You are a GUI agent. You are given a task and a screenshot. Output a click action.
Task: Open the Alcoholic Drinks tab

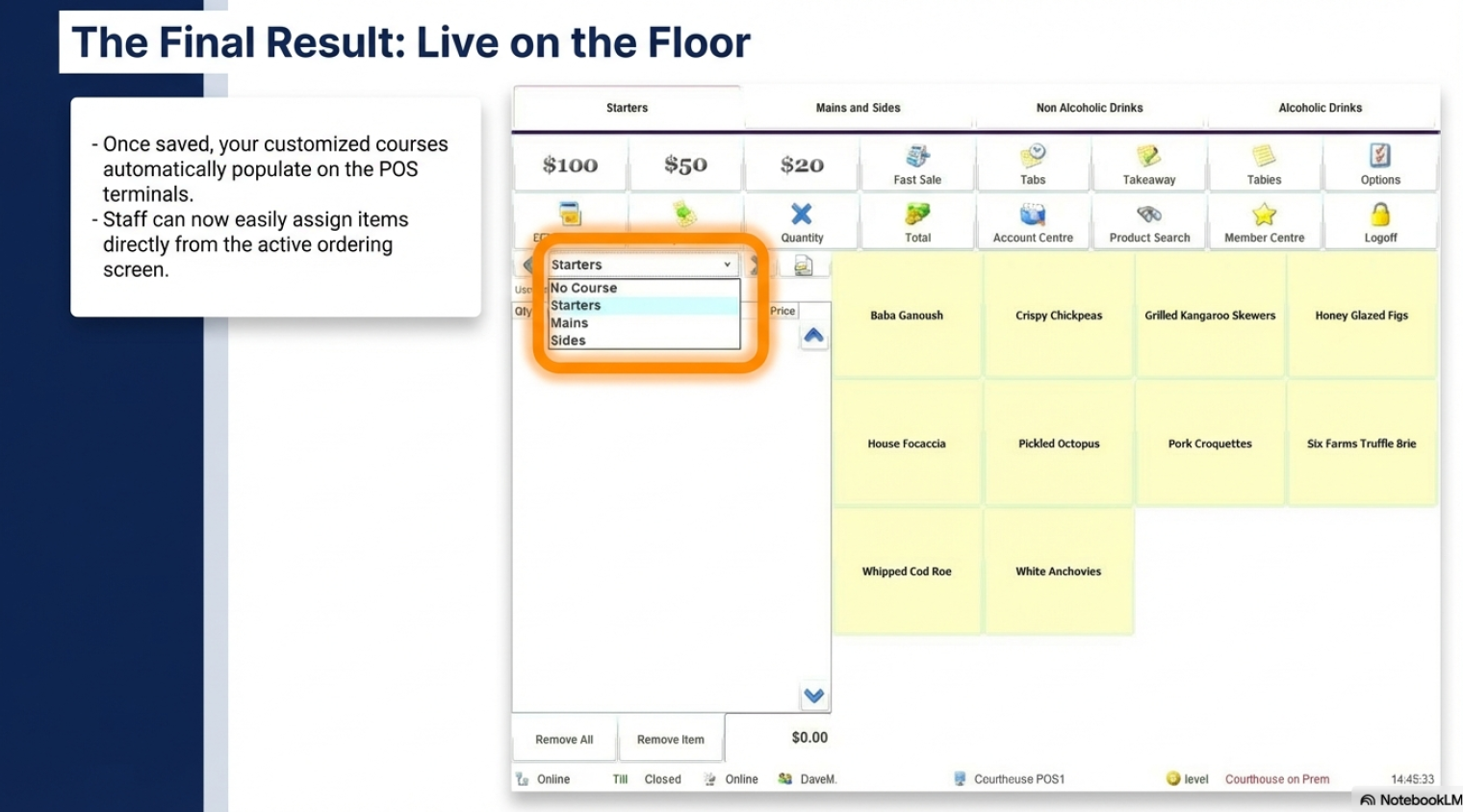tap(1320, 108)
